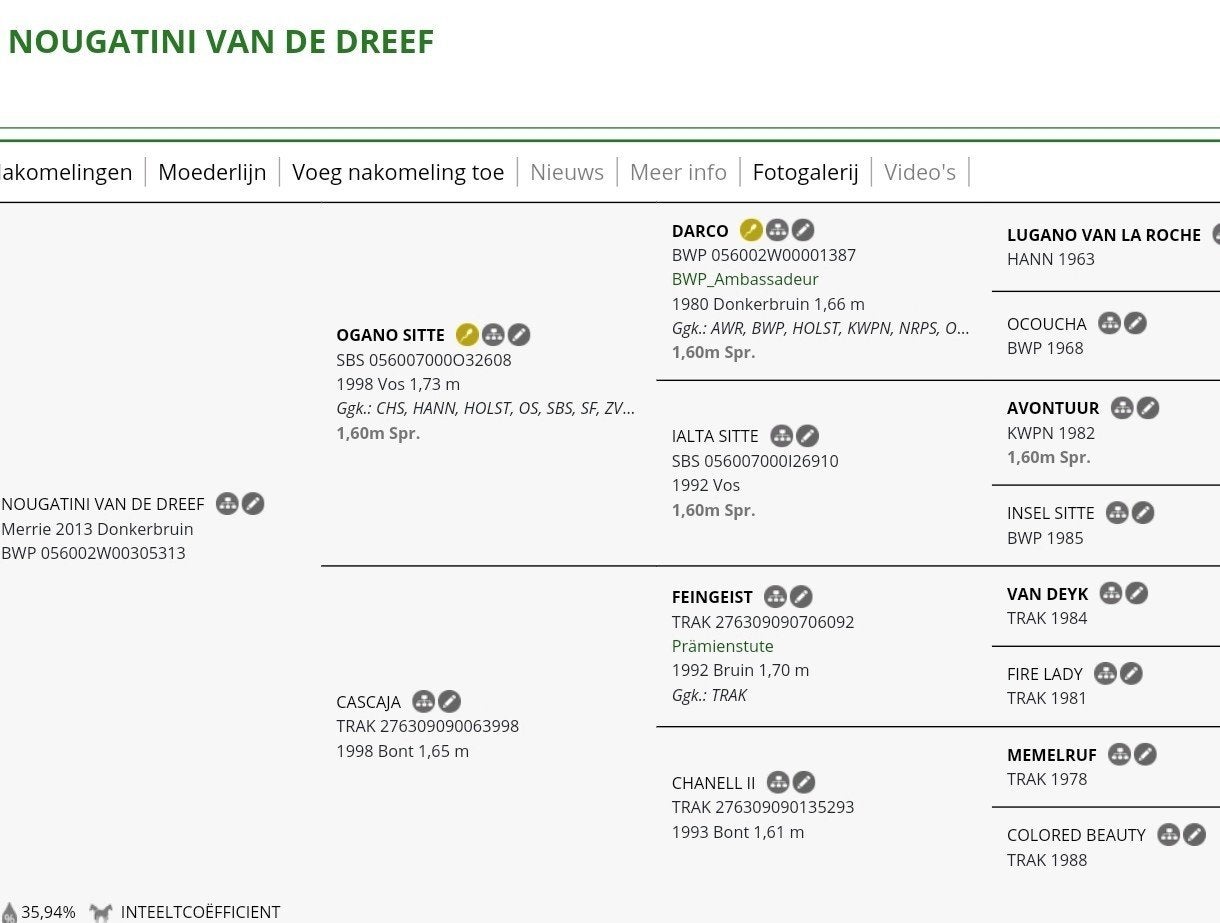
Task: Click edit pencil icon for COLORED BEAUTY
Action: coord(1194,834)
